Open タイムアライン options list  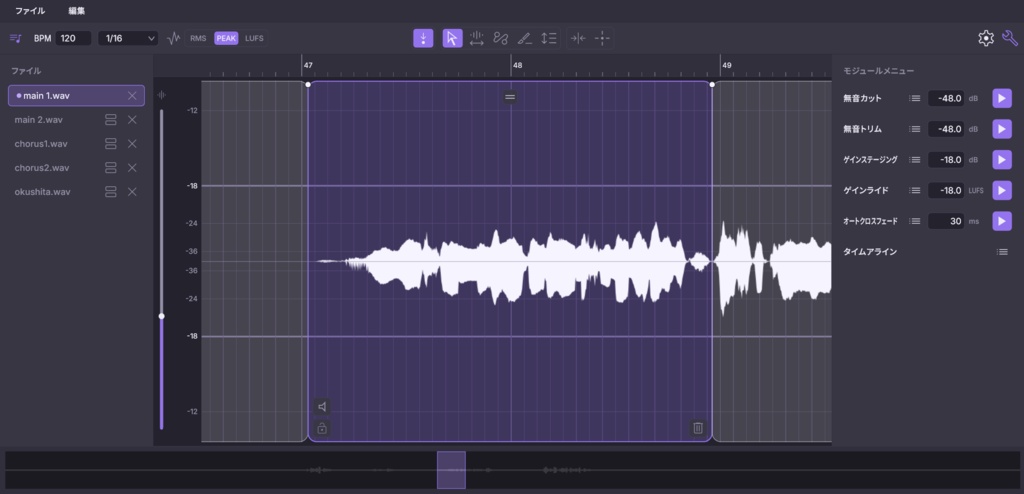(x=1002, y=252)
